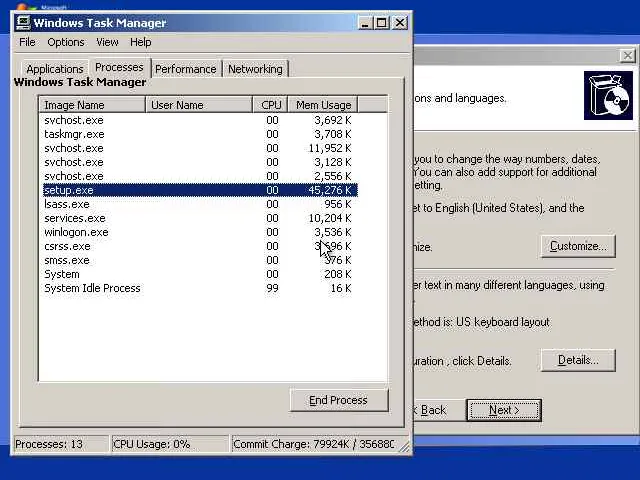Select svchost.exe using 3,128 K

[x=200, y=162]
